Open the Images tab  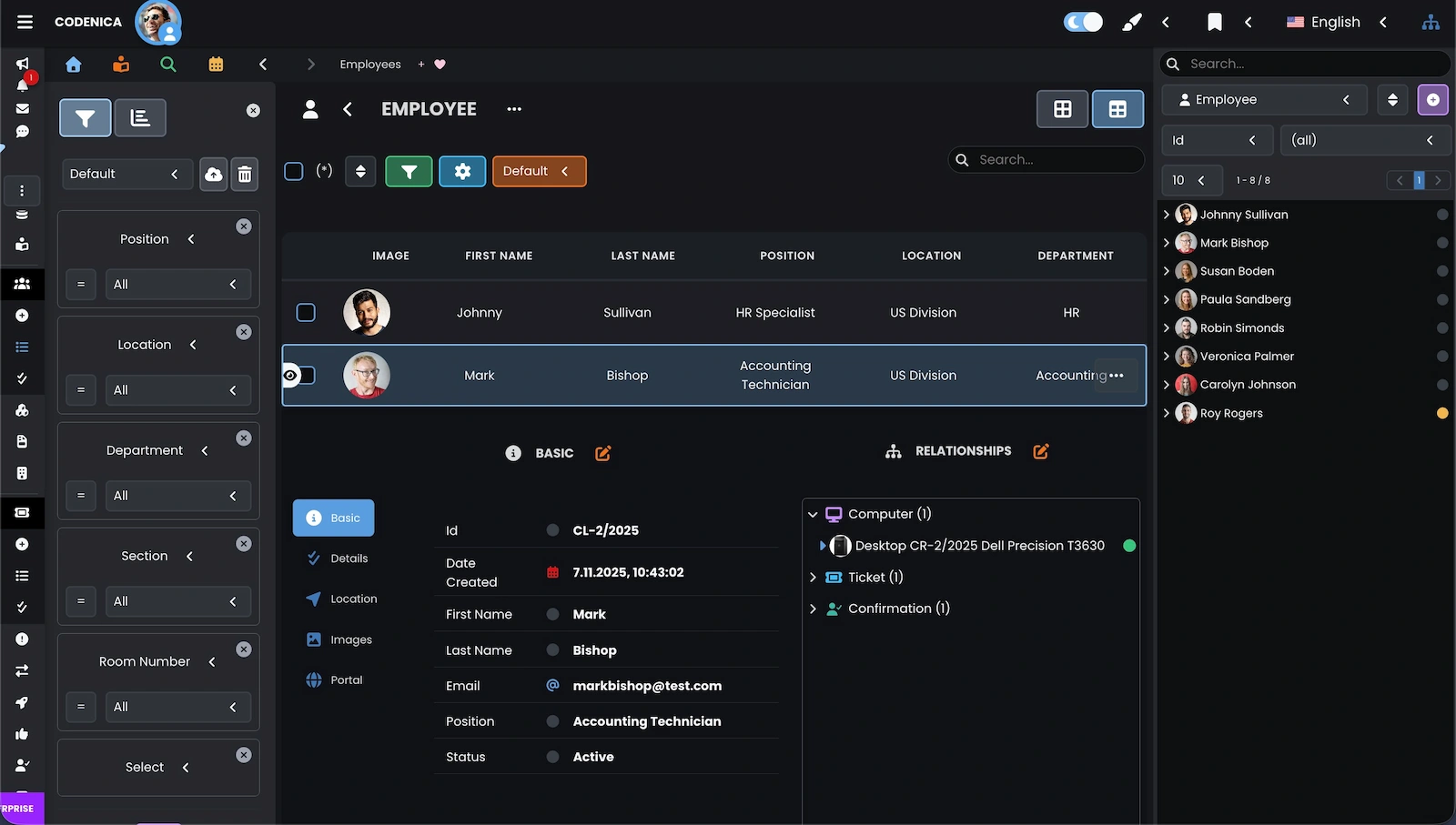(x=350, y=639)
